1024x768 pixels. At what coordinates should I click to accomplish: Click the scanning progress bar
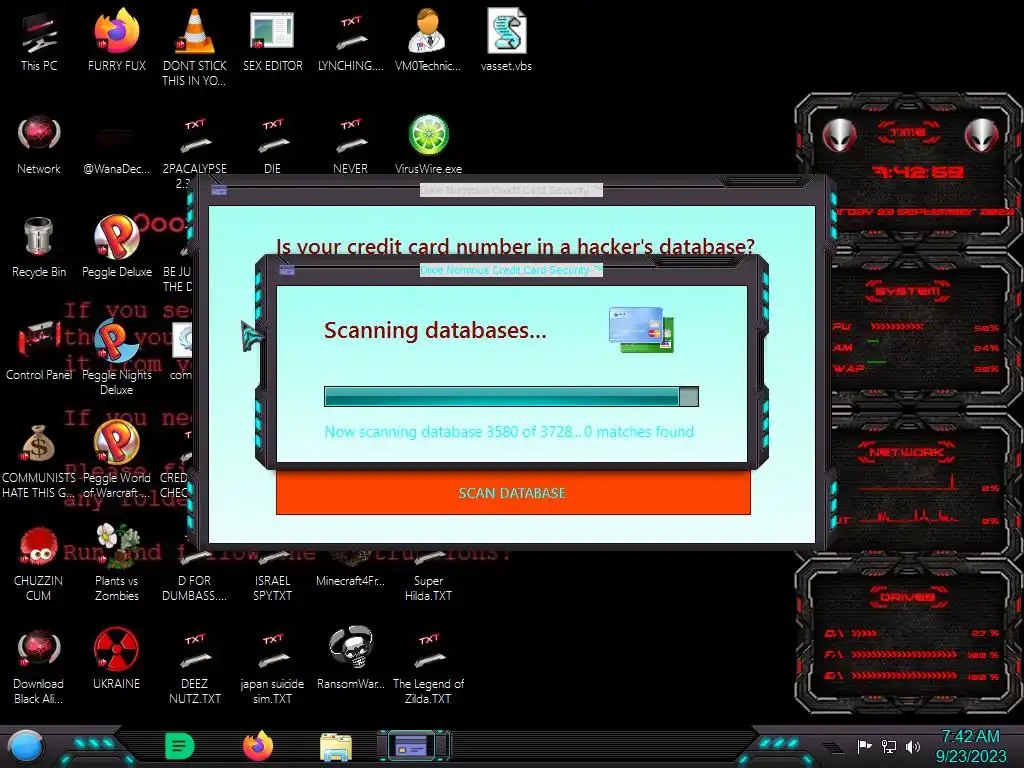(x=511, y=396)
